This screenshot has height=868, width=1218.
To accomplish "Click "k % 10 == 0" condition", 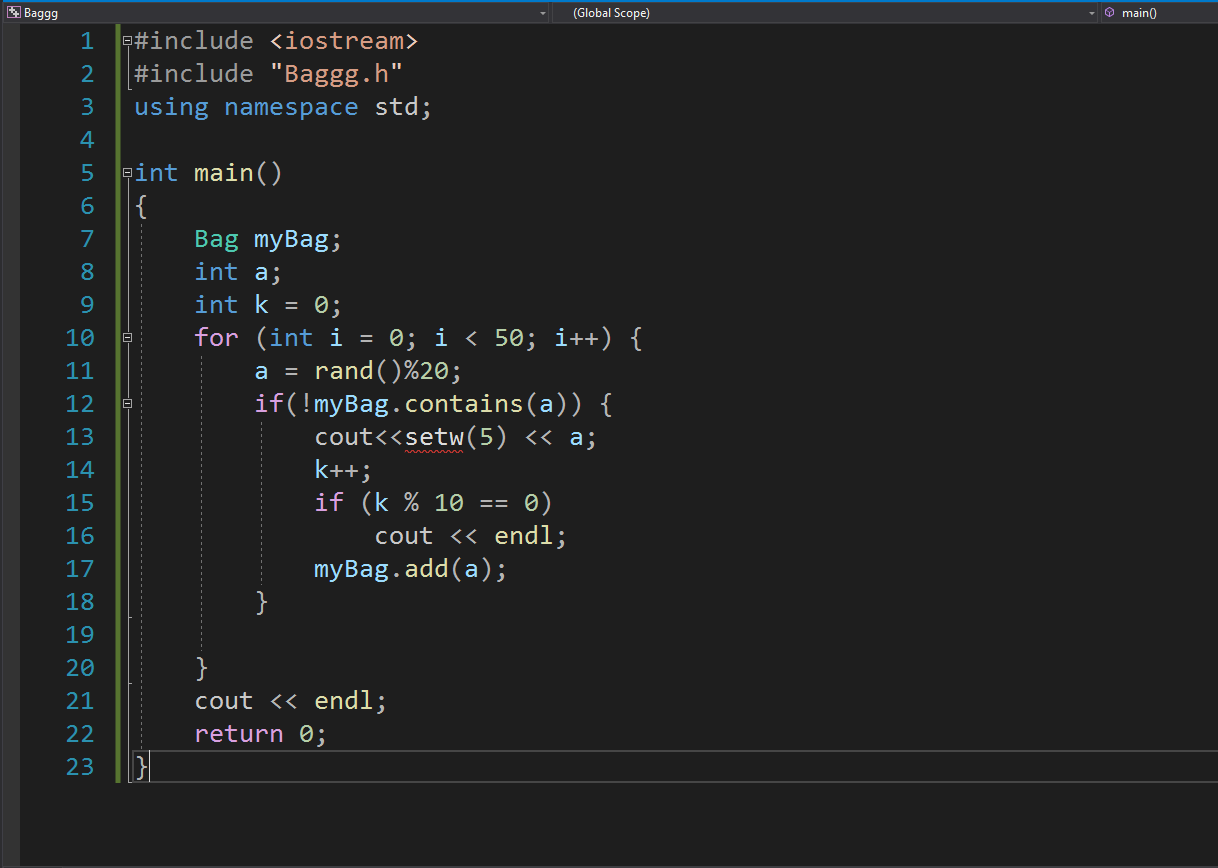I will [x=456, y=503].
